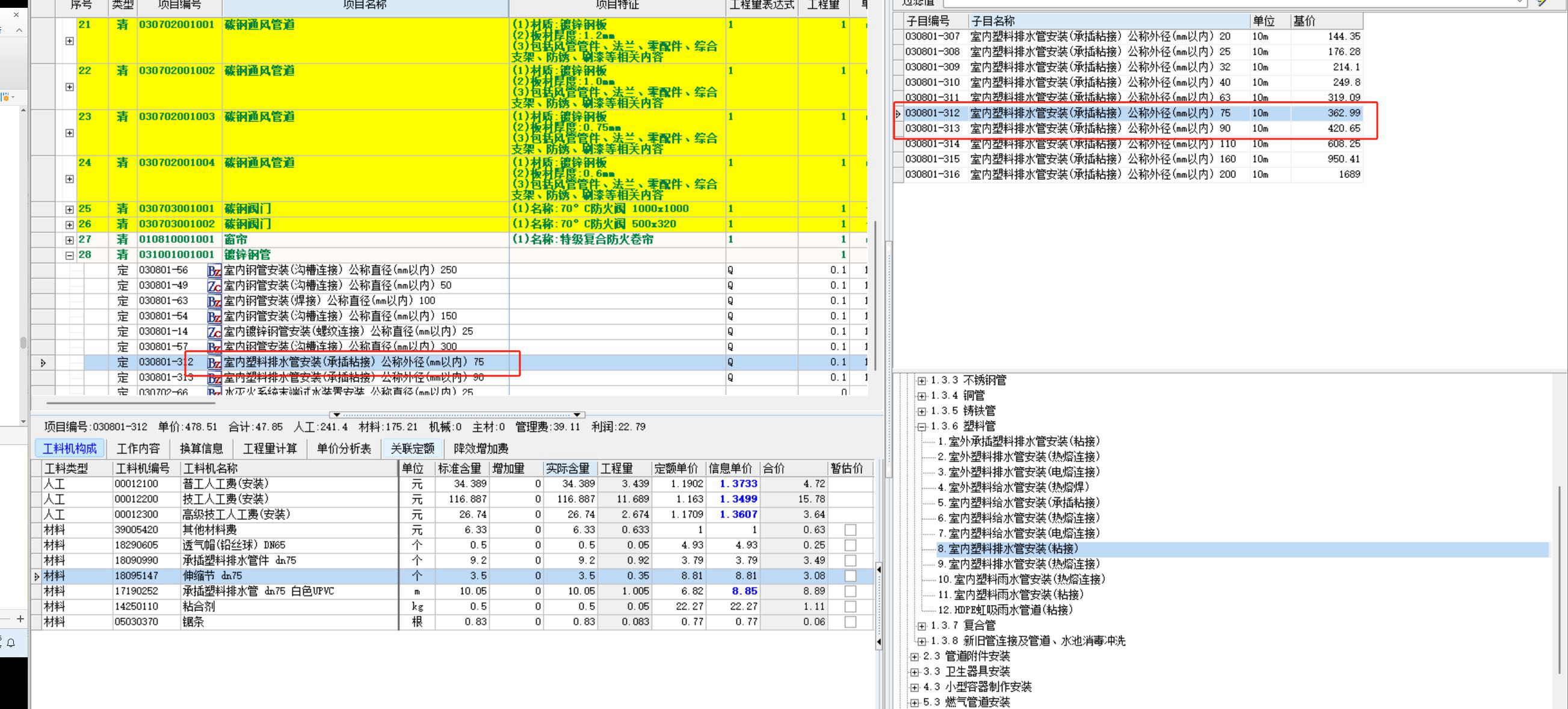
Task: Click 基价 column header in quota list
Action: [1326, 21]
